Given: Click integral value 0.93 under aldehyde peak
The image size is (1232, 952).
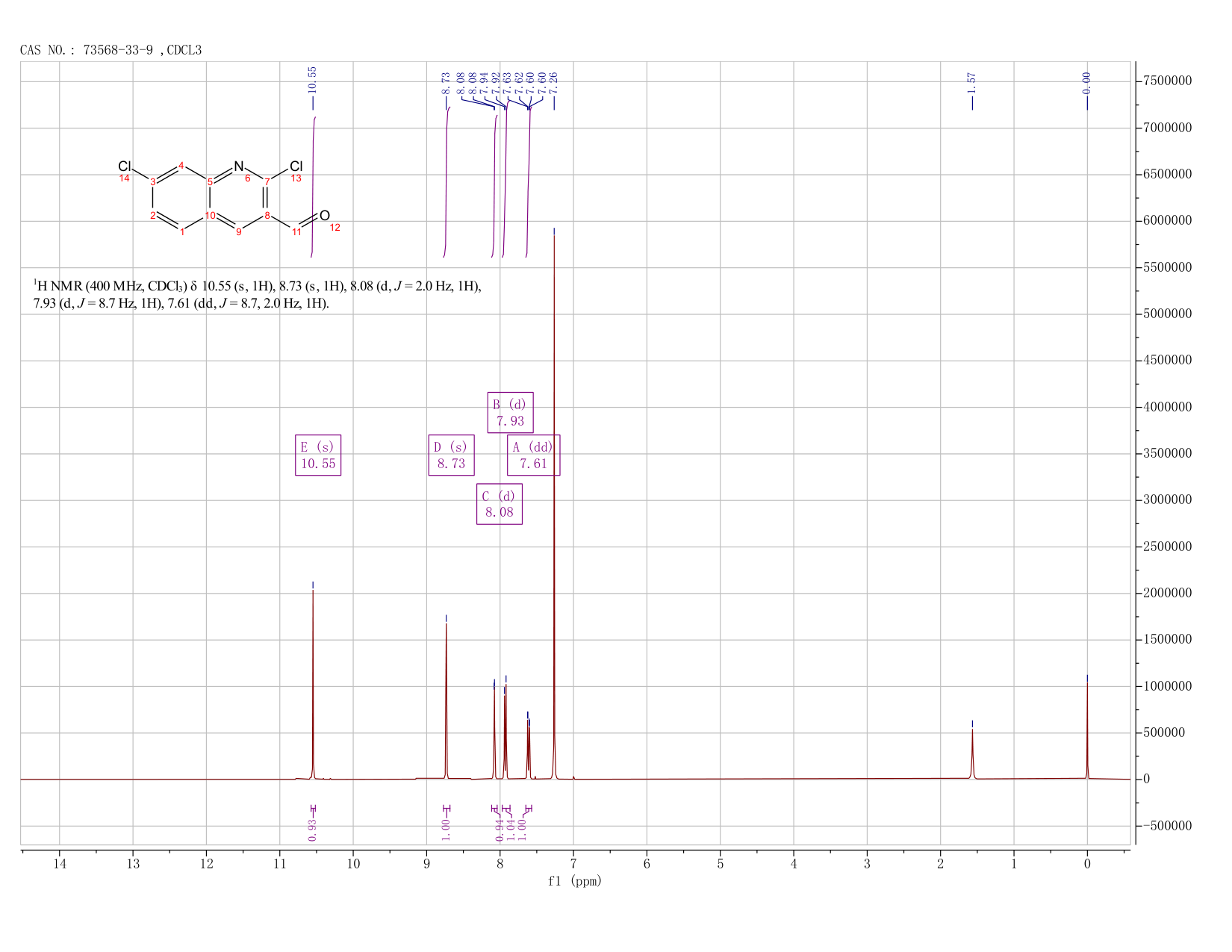Looking at the screenshot, I should click(312, 830).
